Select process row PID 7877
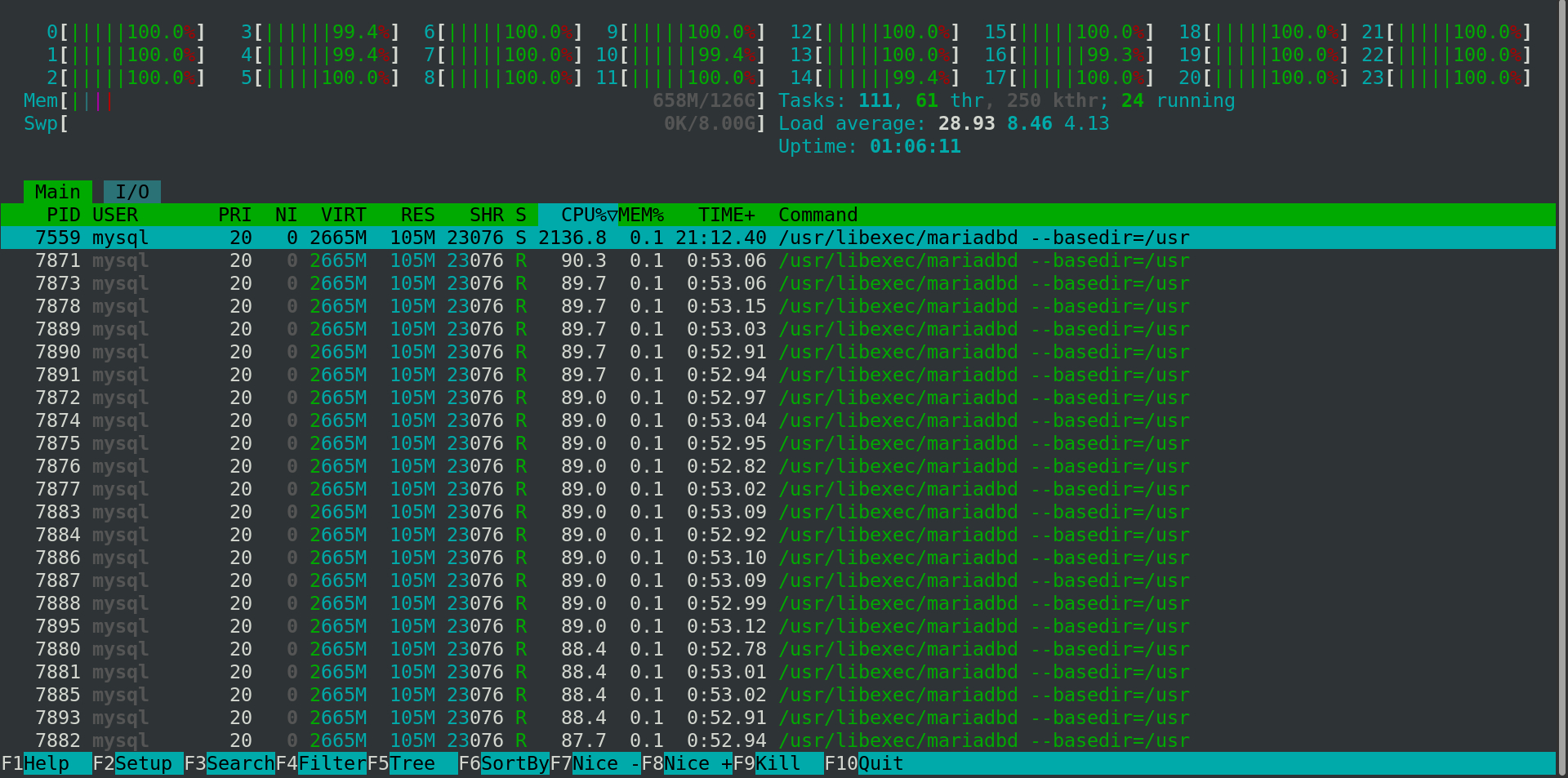This screenshot has width=1568, height=778. [x=778, y=489]
